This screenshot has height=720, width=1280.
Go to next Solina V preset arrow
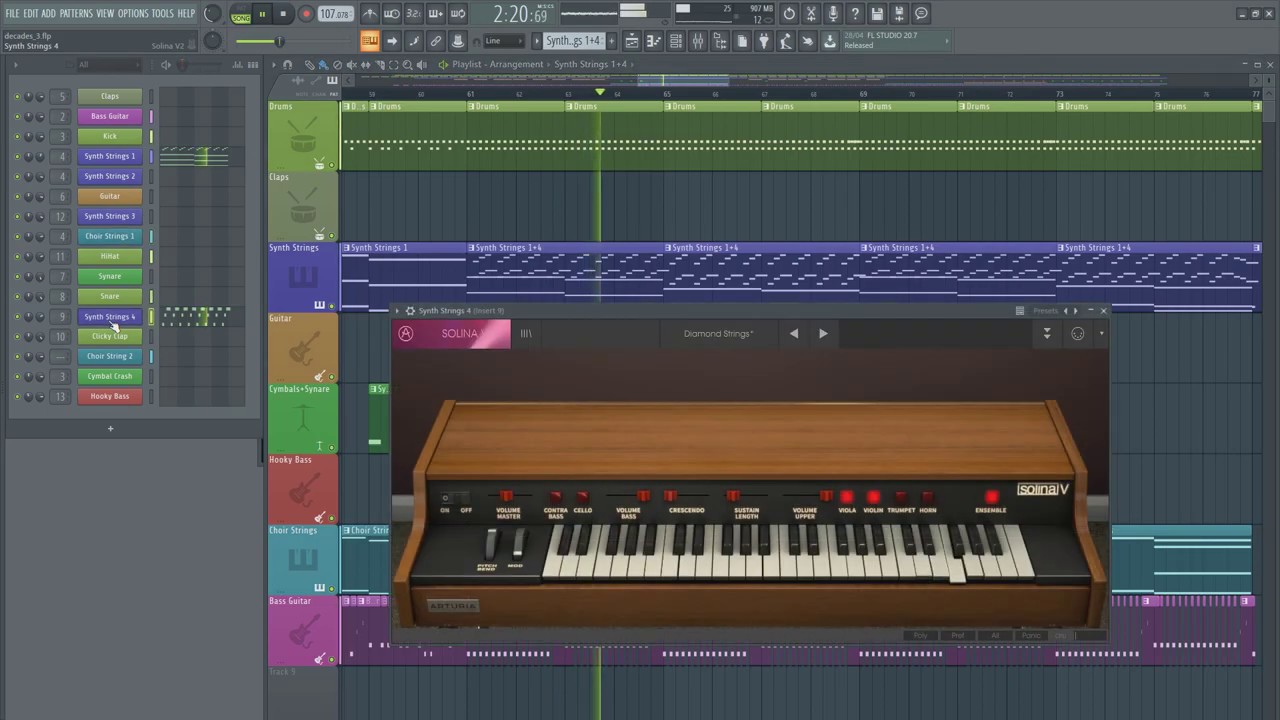tap(823, 334)
